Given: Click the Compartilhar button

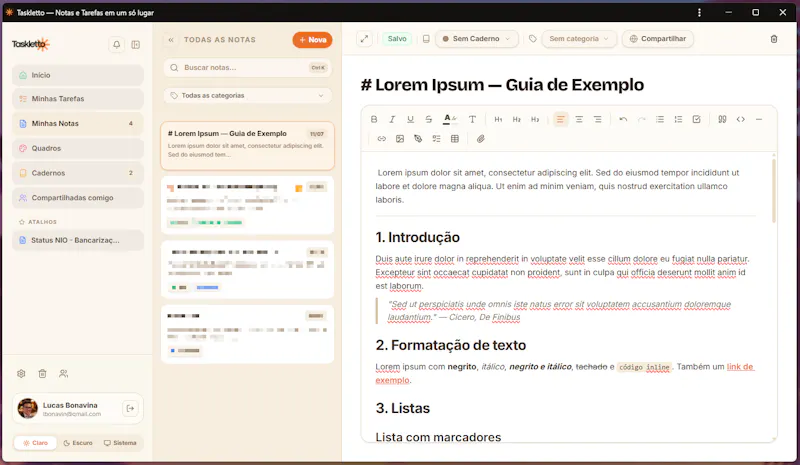Looking at the screenshot, I should pyautogui.click(x=658, y=39).
